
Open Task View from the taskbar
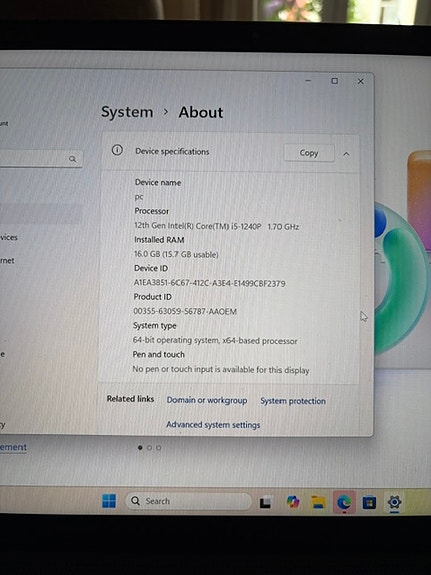266,502
